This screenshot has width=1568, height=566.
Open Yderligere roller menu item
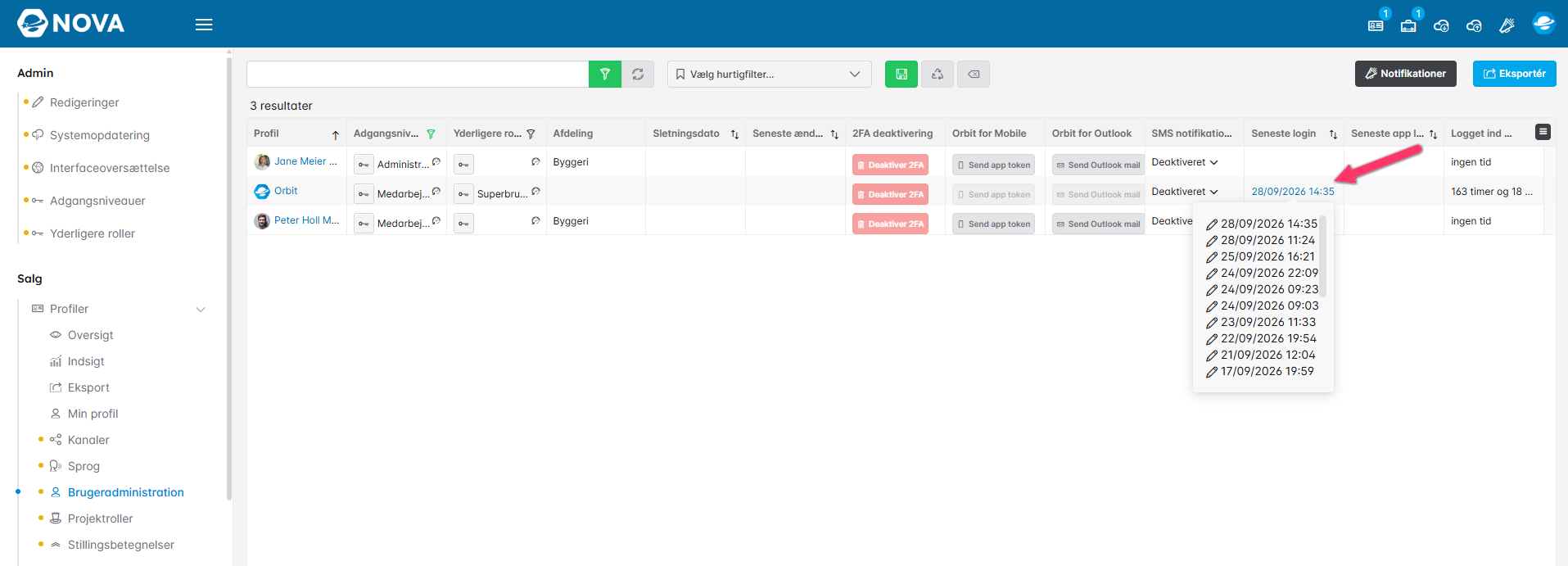93,233
